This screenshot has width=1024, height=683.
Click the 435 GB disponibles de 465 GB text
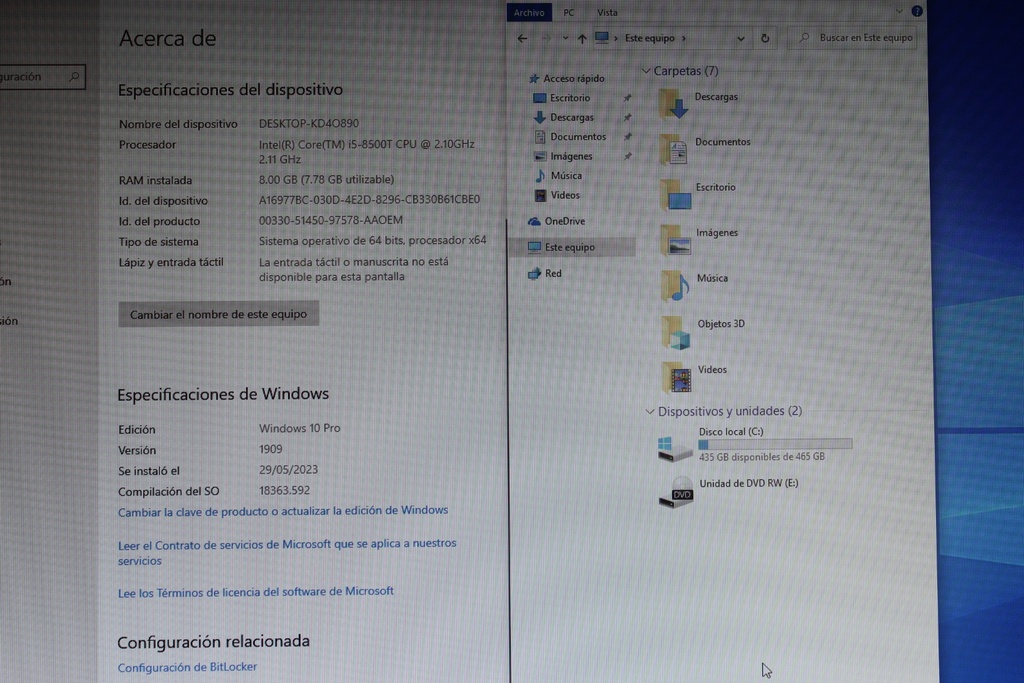coord(762,457)
